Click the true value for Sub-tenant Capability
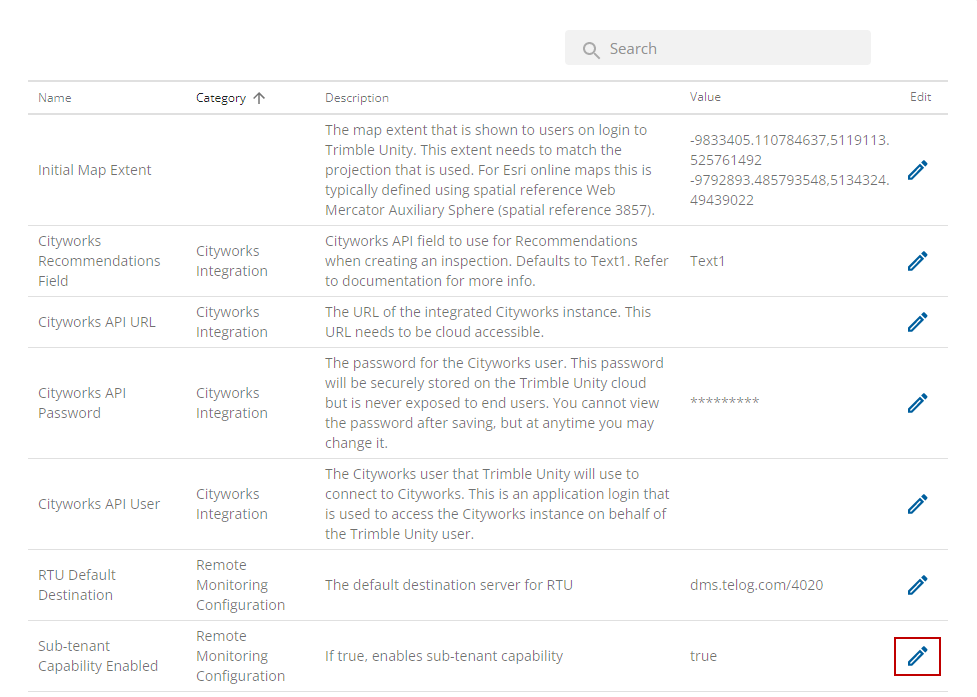Viewport: 977px width, 697px height. click(703, 656)
